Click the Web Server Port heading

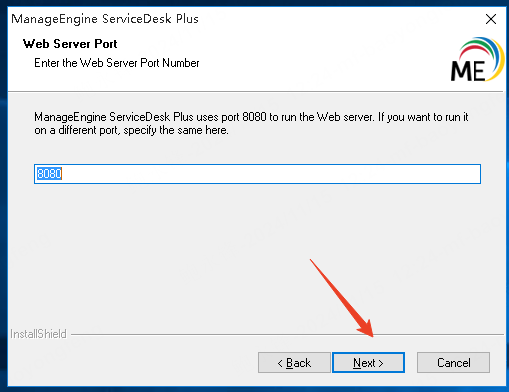[x=70, y=44]
